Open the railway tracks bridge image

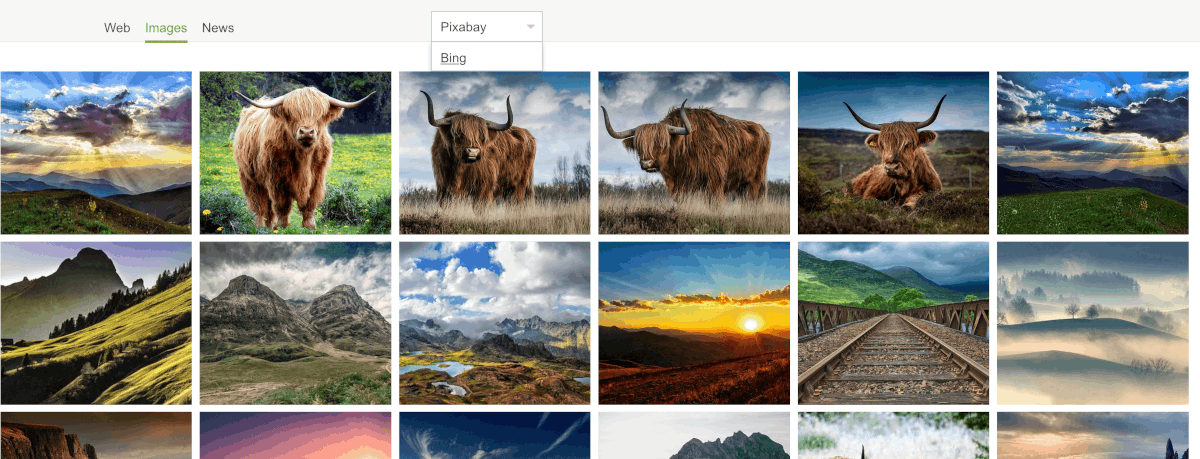tap(893, 323)
